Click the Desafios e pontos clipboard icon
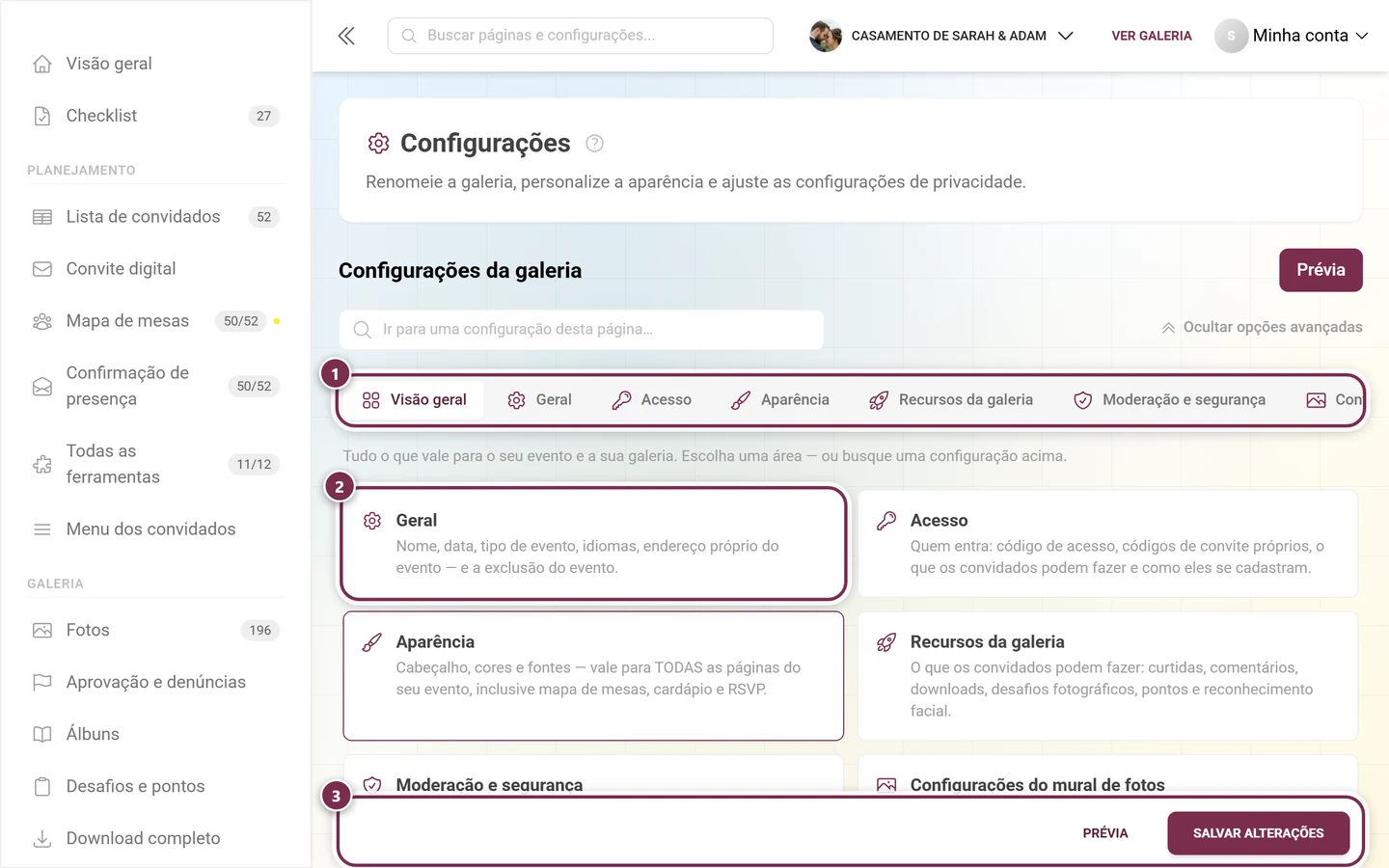Image resolution: width=1389 pixels, height=868 pixels. coord(42,787)
